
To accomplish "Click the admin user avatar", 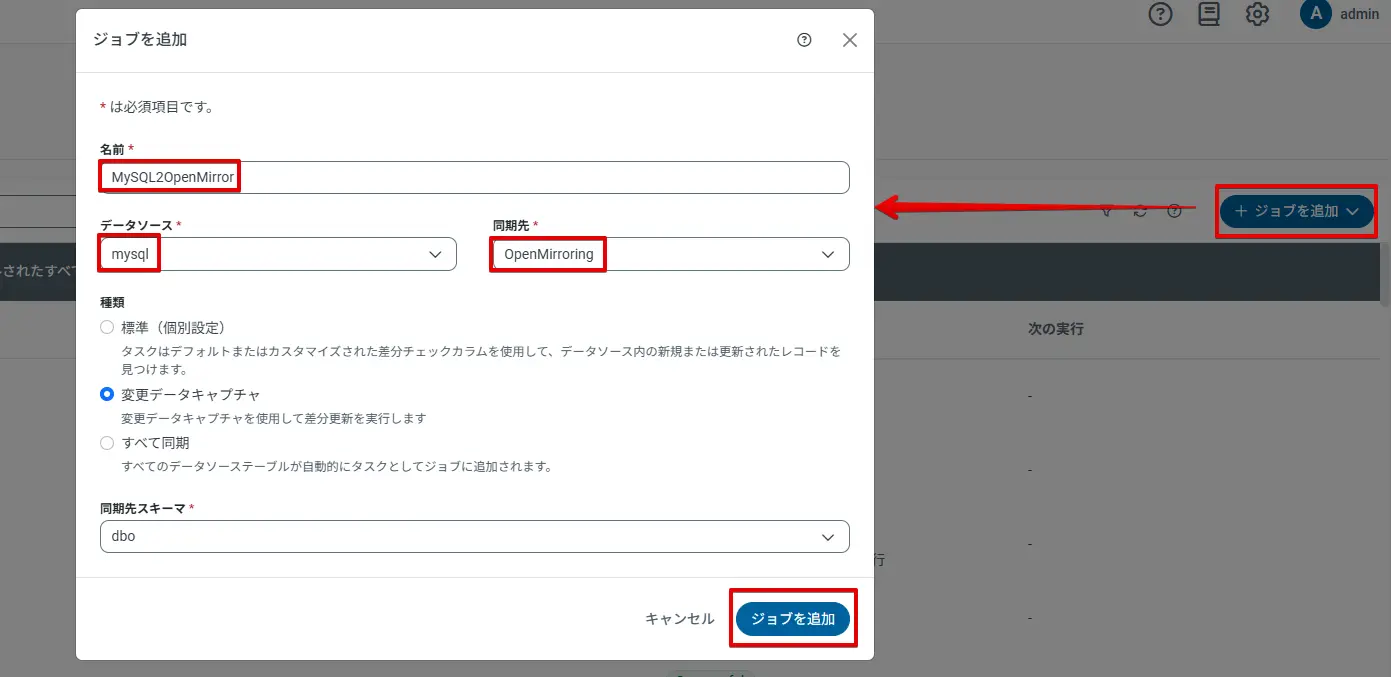I will 1315,14.
